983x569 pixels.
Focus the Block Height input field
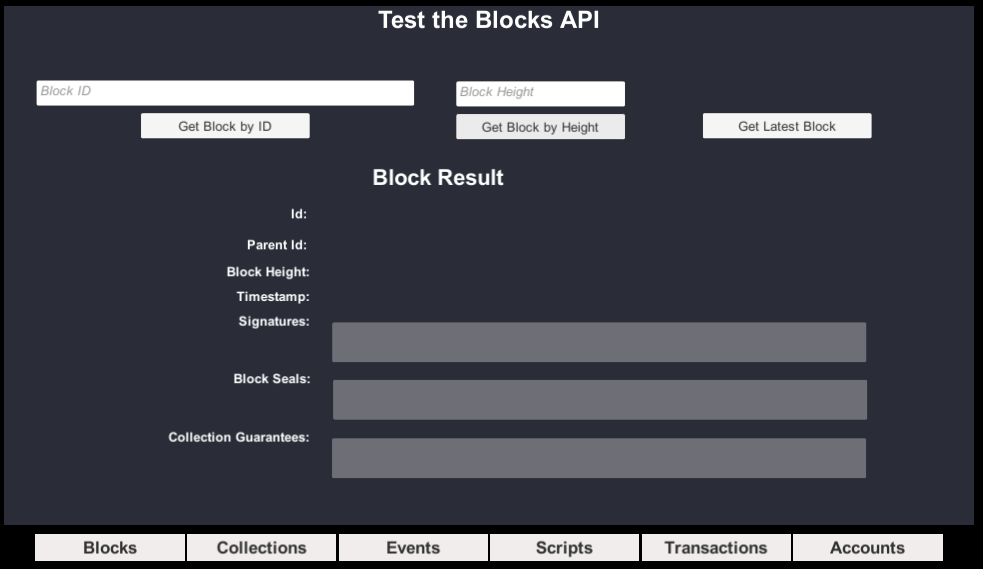540,94
